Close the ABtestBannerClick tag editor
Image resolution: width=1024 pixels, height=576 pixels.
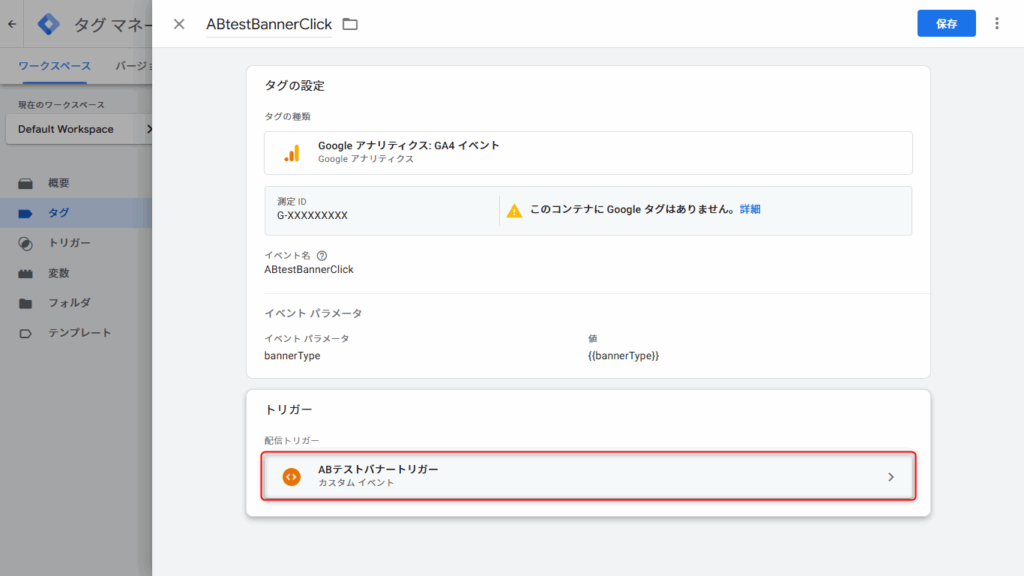point(179,24)
